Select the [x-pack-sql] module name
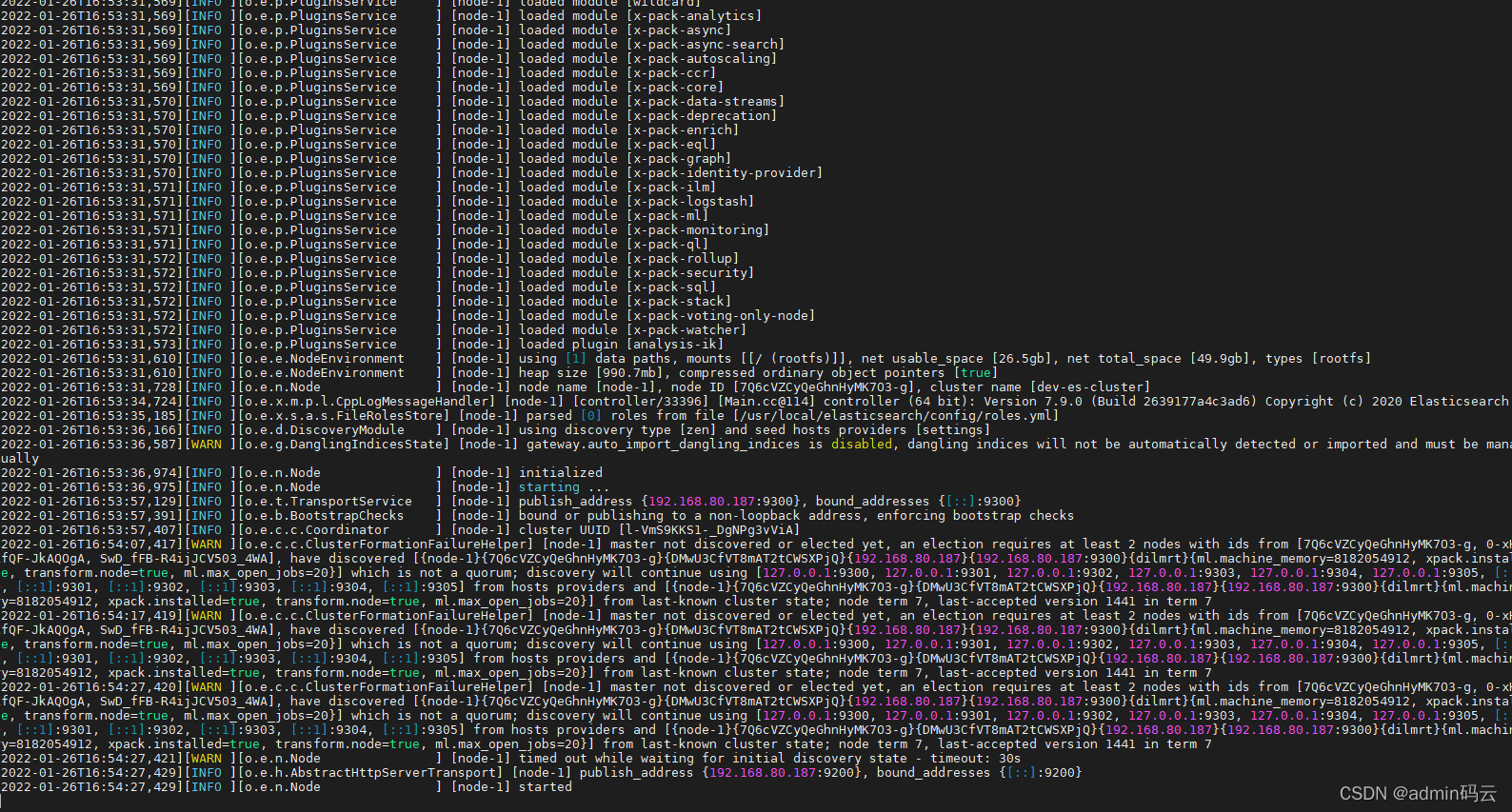 point(671,287)
